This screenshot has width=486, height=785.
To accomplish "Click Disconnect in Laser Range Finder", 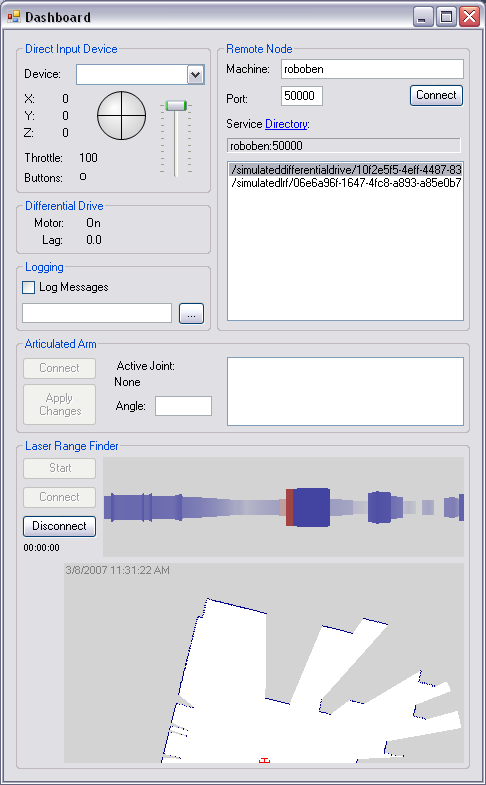I will (60, 526).
